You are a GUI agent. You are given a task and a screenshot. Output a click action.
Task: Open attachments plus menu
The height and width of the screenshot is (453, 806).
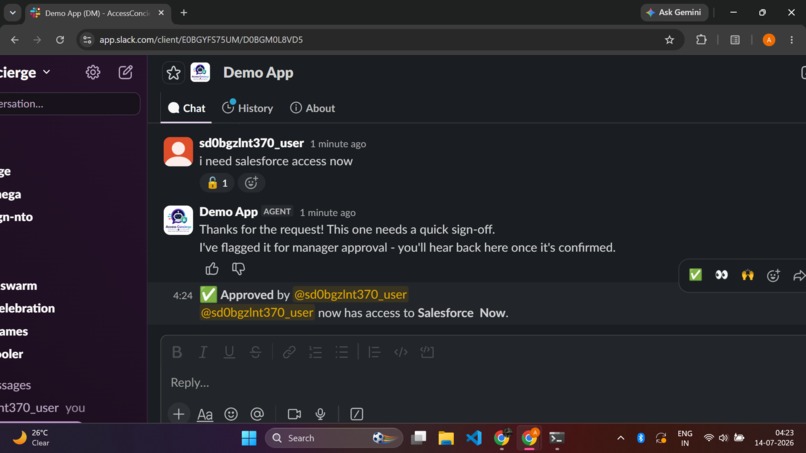[x=178, y=414]
